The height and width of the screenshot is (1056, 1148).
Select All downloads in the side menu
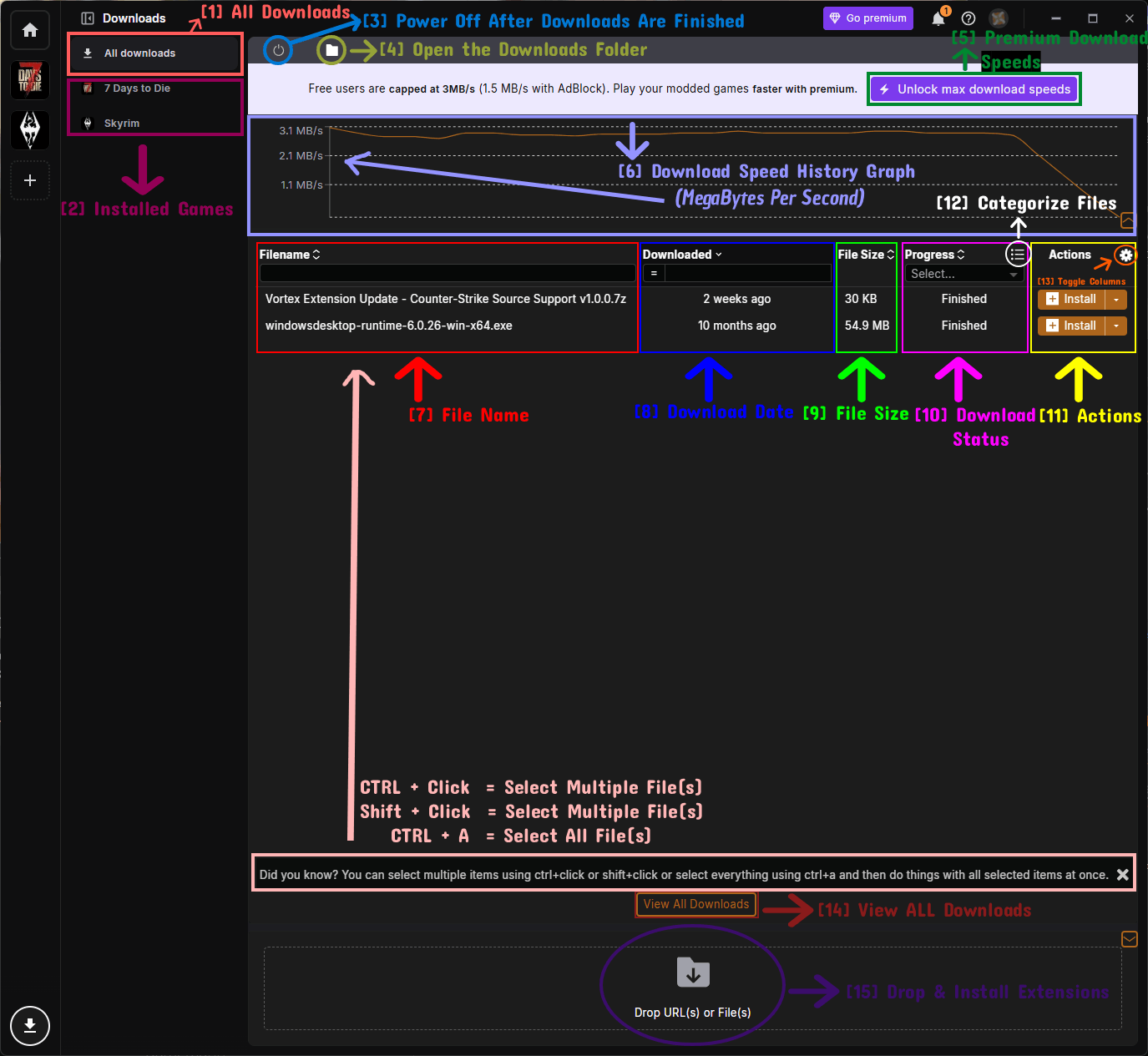click(x=155, y=53)
